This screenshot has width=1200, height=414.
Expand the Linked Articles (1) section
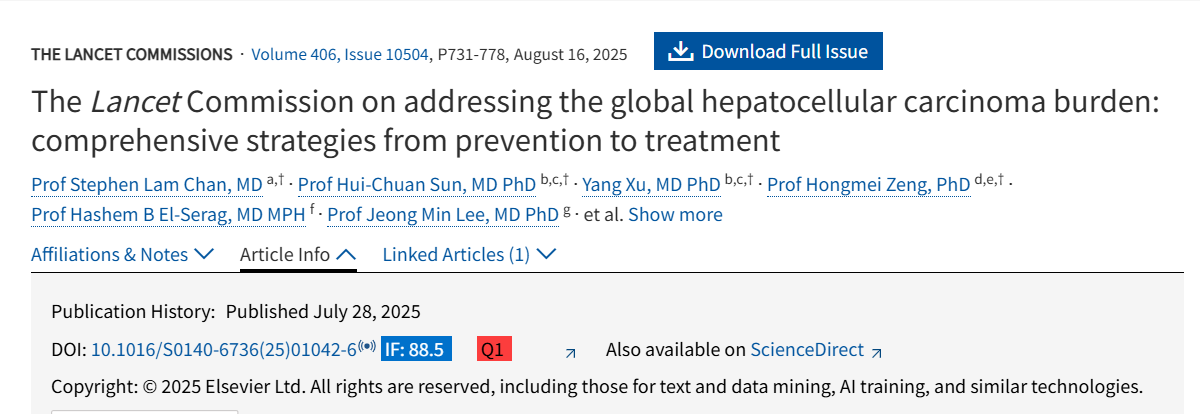pos(469,254)
